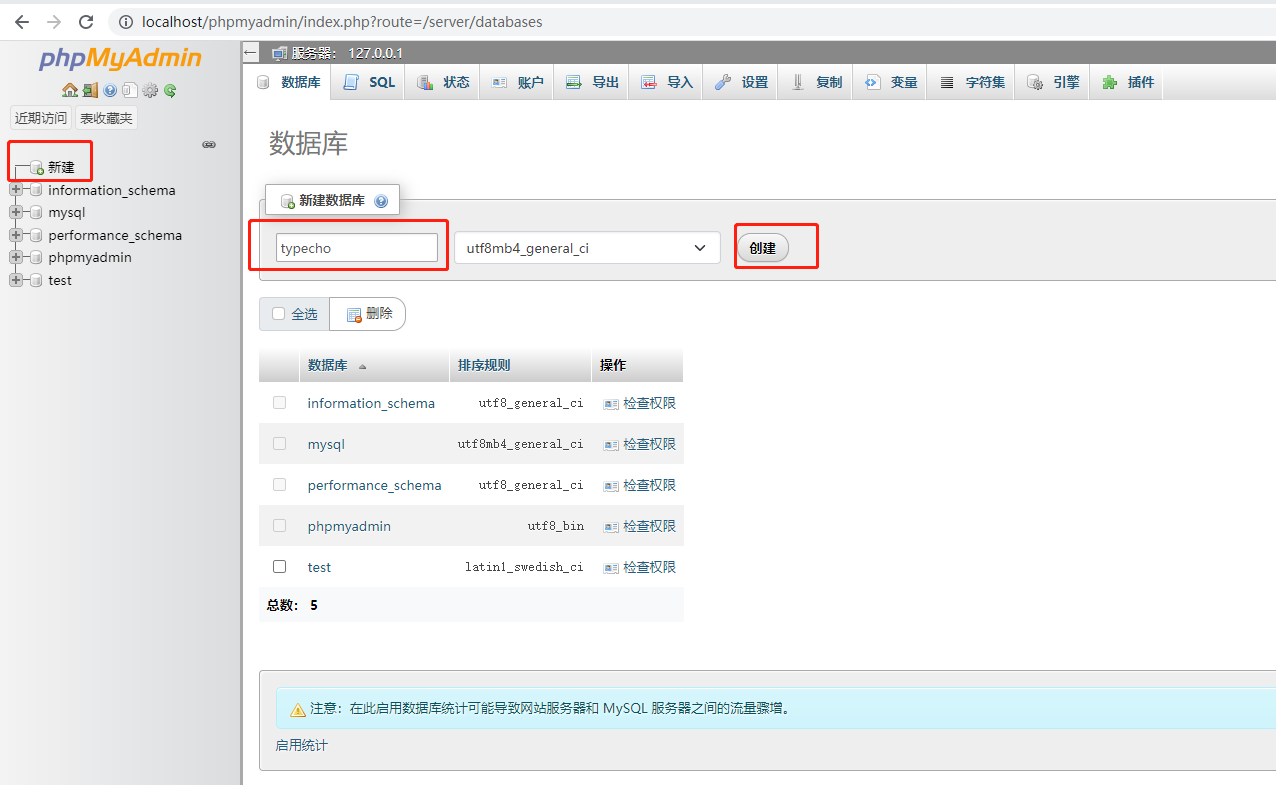
Task: Click the browser reload icon
Action: (x=86, y=21)
